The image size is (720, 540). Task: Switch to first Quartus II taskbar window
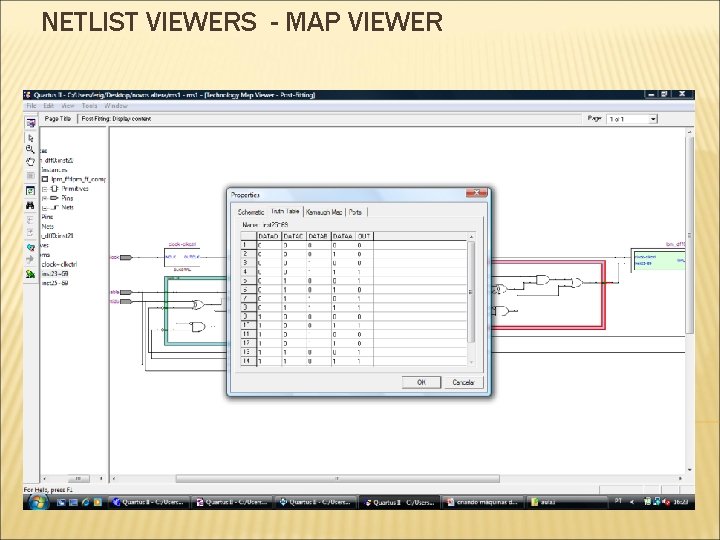click(x=149, y=502)
